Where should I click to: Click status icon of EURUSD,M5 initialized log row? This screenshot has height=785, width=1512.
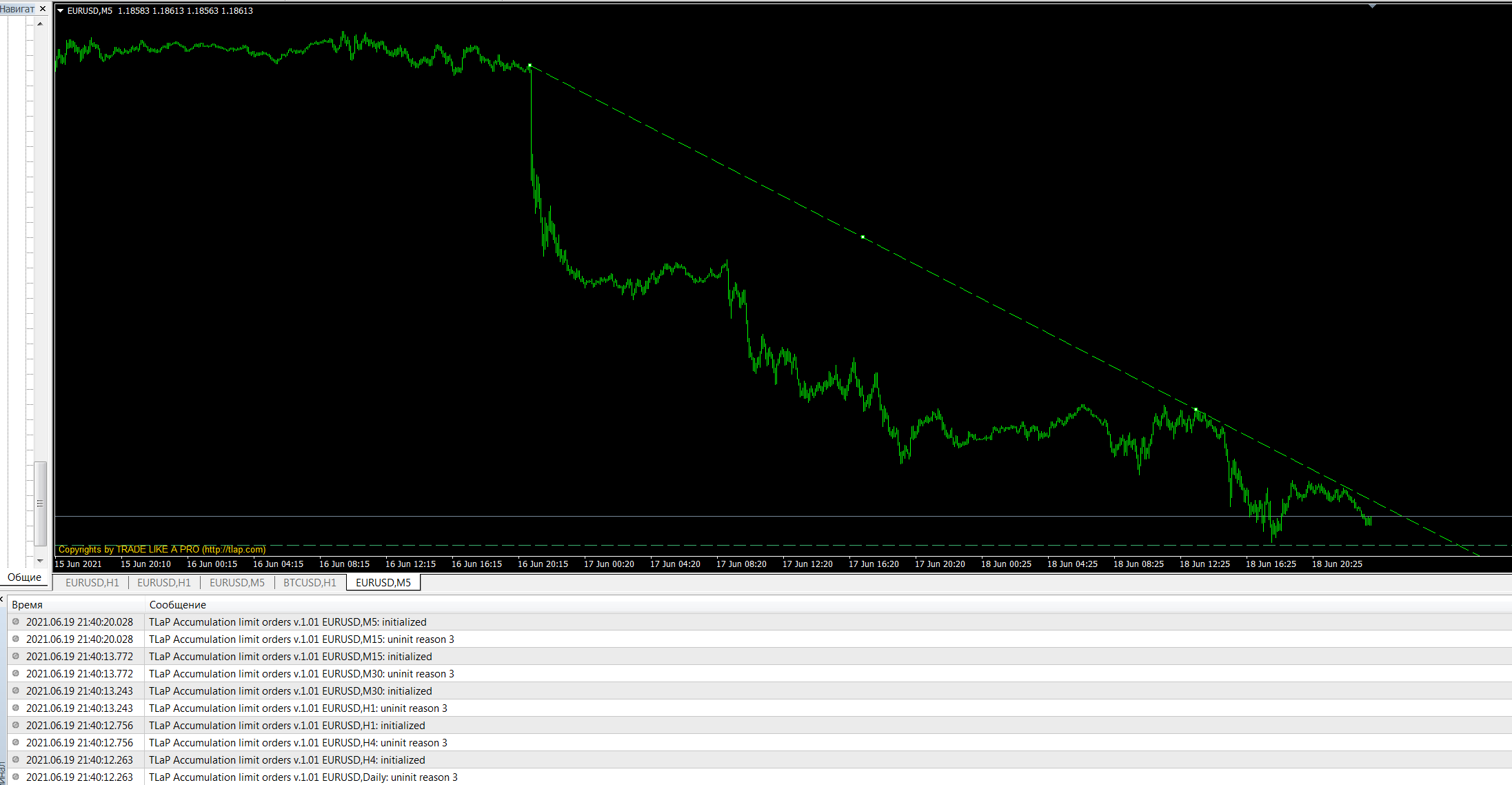[x=16, y=622]
